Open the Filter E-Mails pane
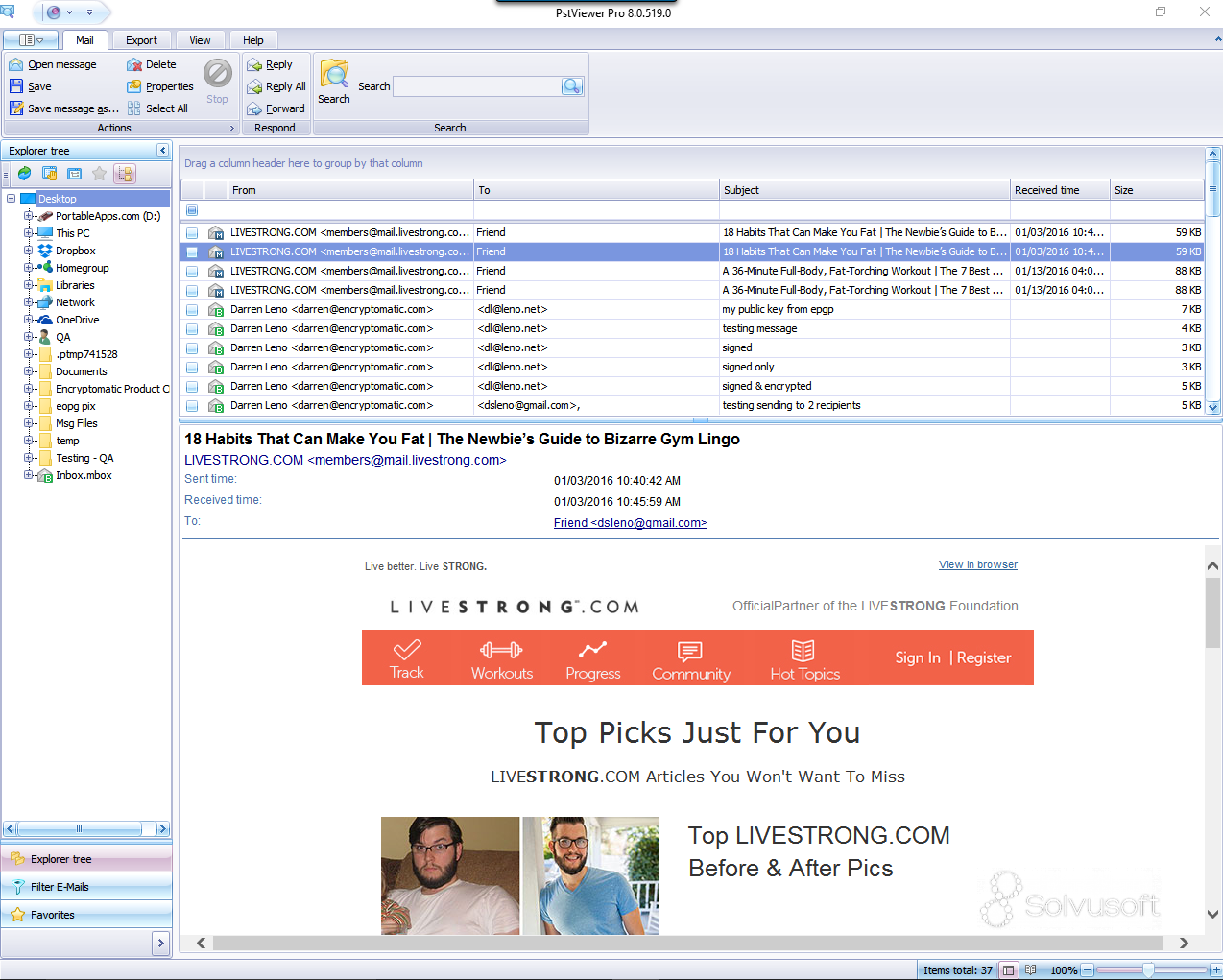Screen dimensions: 1223x980 (86, 887)
